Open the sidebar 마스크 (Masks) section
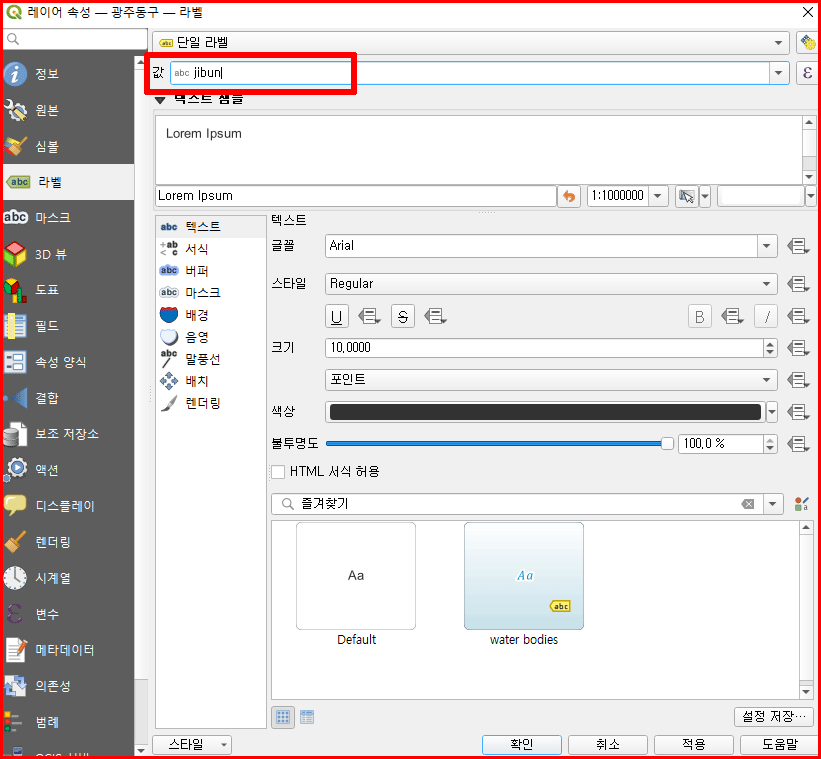 [x=68, y=218]
